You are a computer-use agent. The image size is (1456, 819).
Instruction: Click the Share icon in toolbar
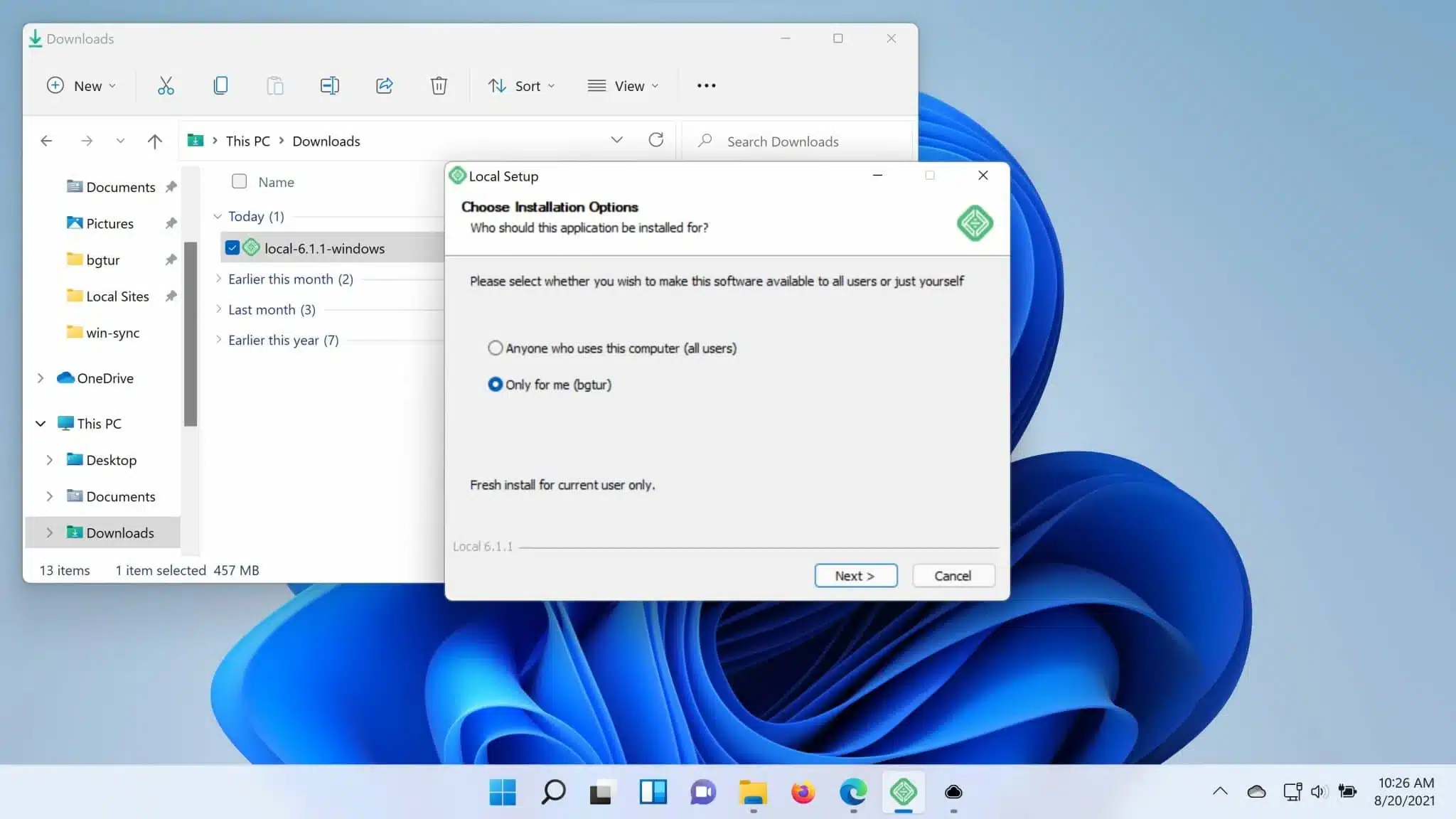[384, 86]
